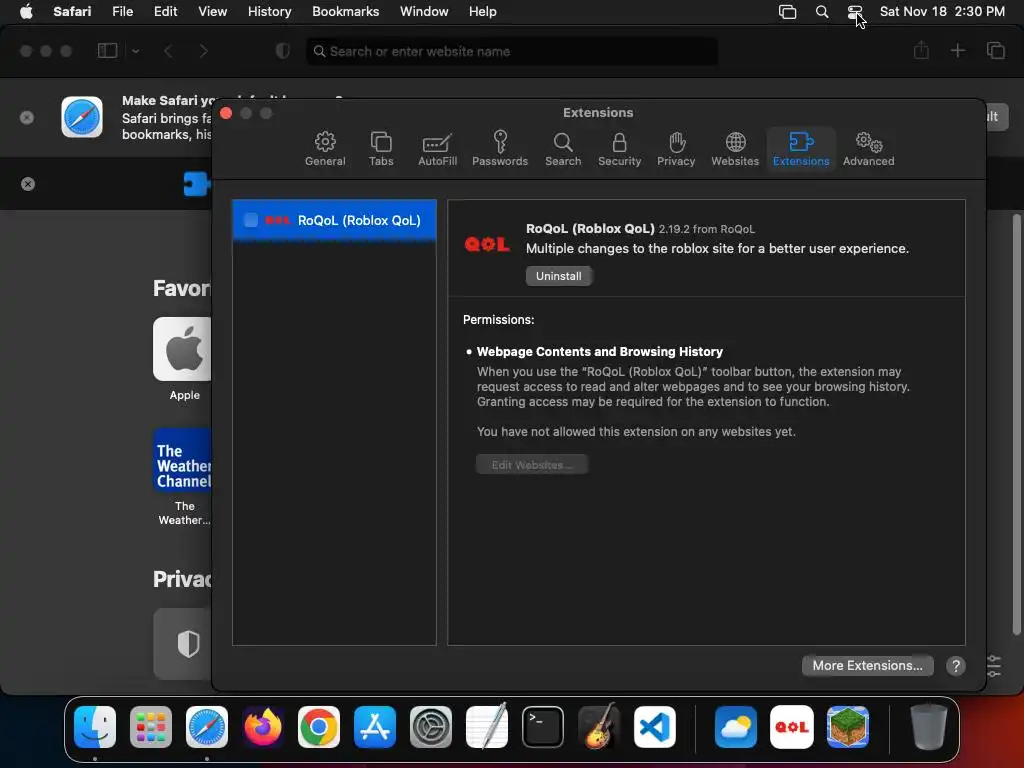Open Terminal from the Dock
Viewport: 1024px width, 768px height.
point(543,727)
